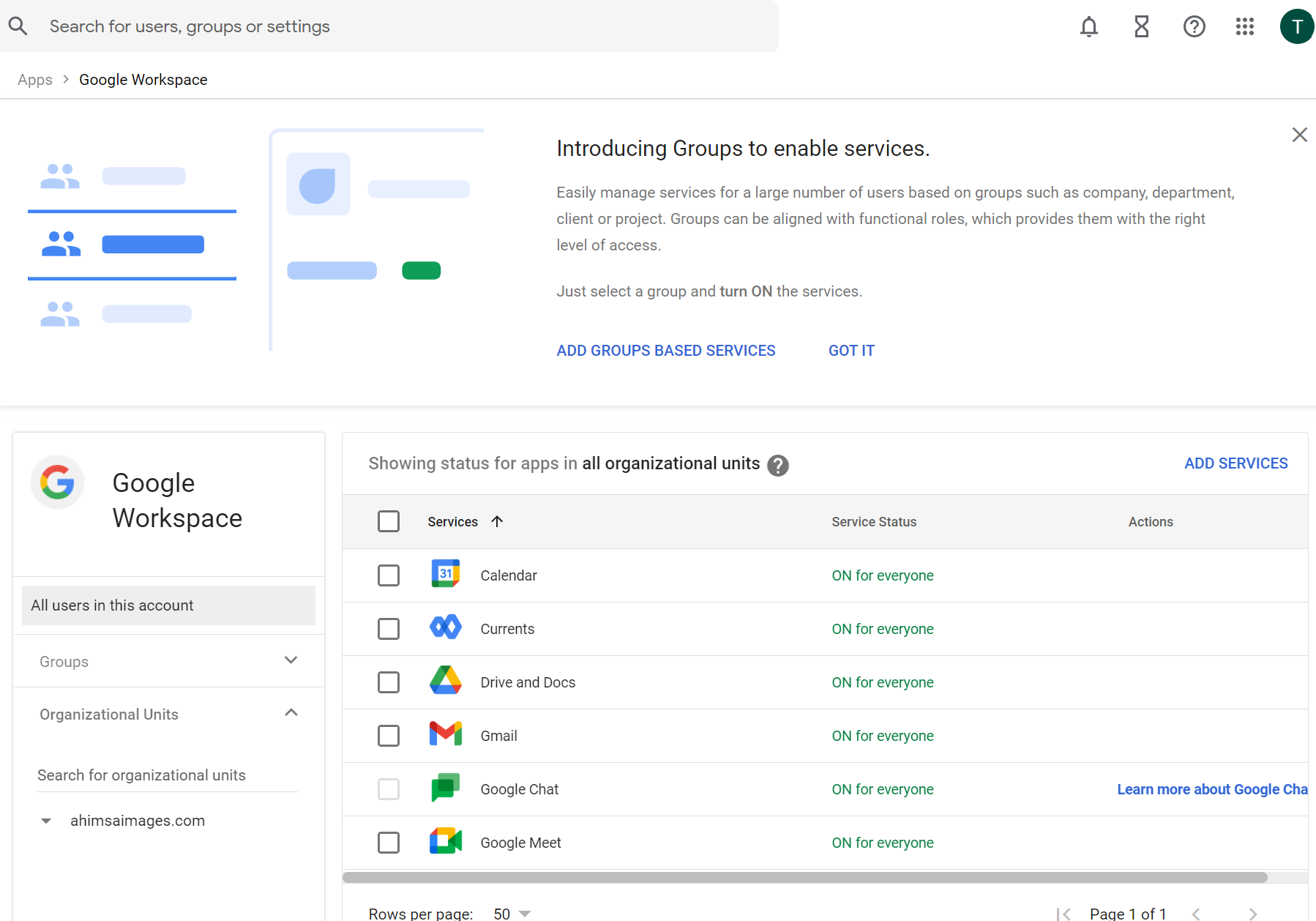Open the Calendar service name
Image resolution: width=1316 pixels, height=921 pixels.
pos(509,575)
